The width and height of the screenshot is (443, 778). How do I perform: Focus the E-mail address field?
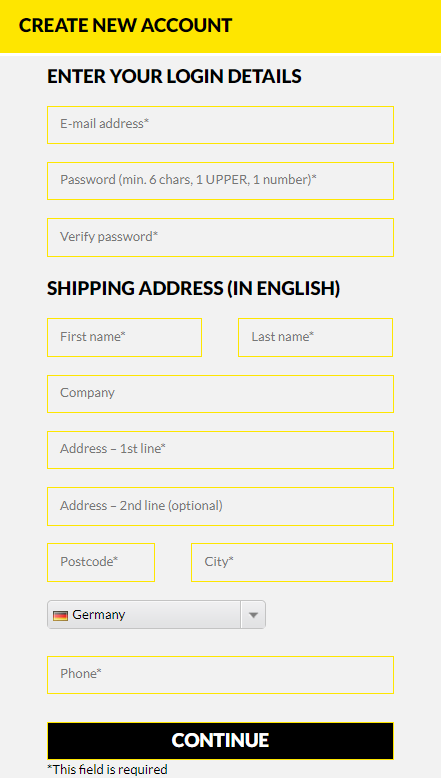tap(221, 125)
